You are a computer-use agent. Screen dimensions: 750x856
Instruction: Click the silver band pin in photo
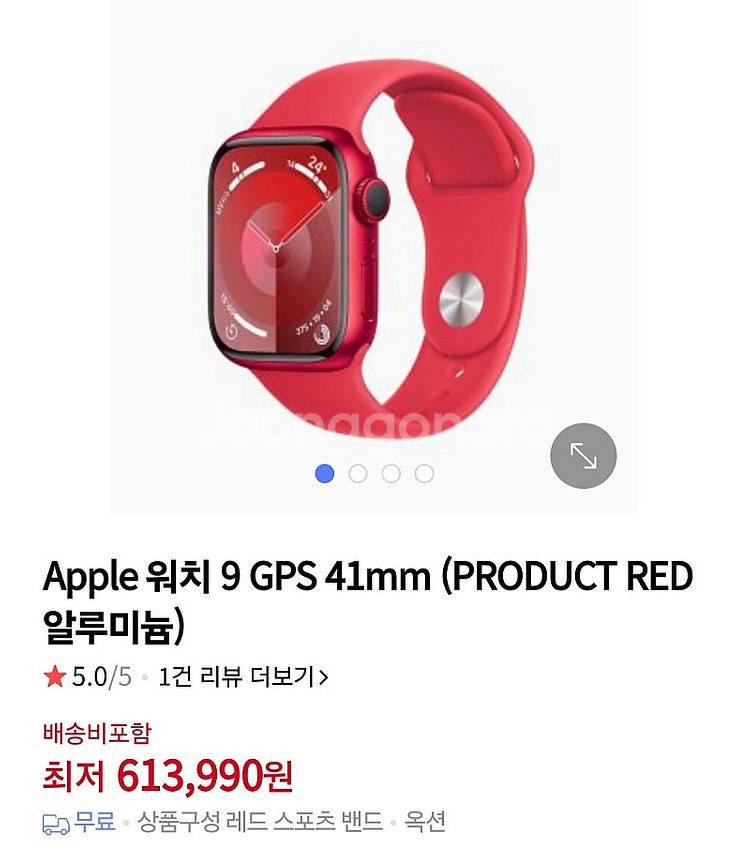(462, 300)
